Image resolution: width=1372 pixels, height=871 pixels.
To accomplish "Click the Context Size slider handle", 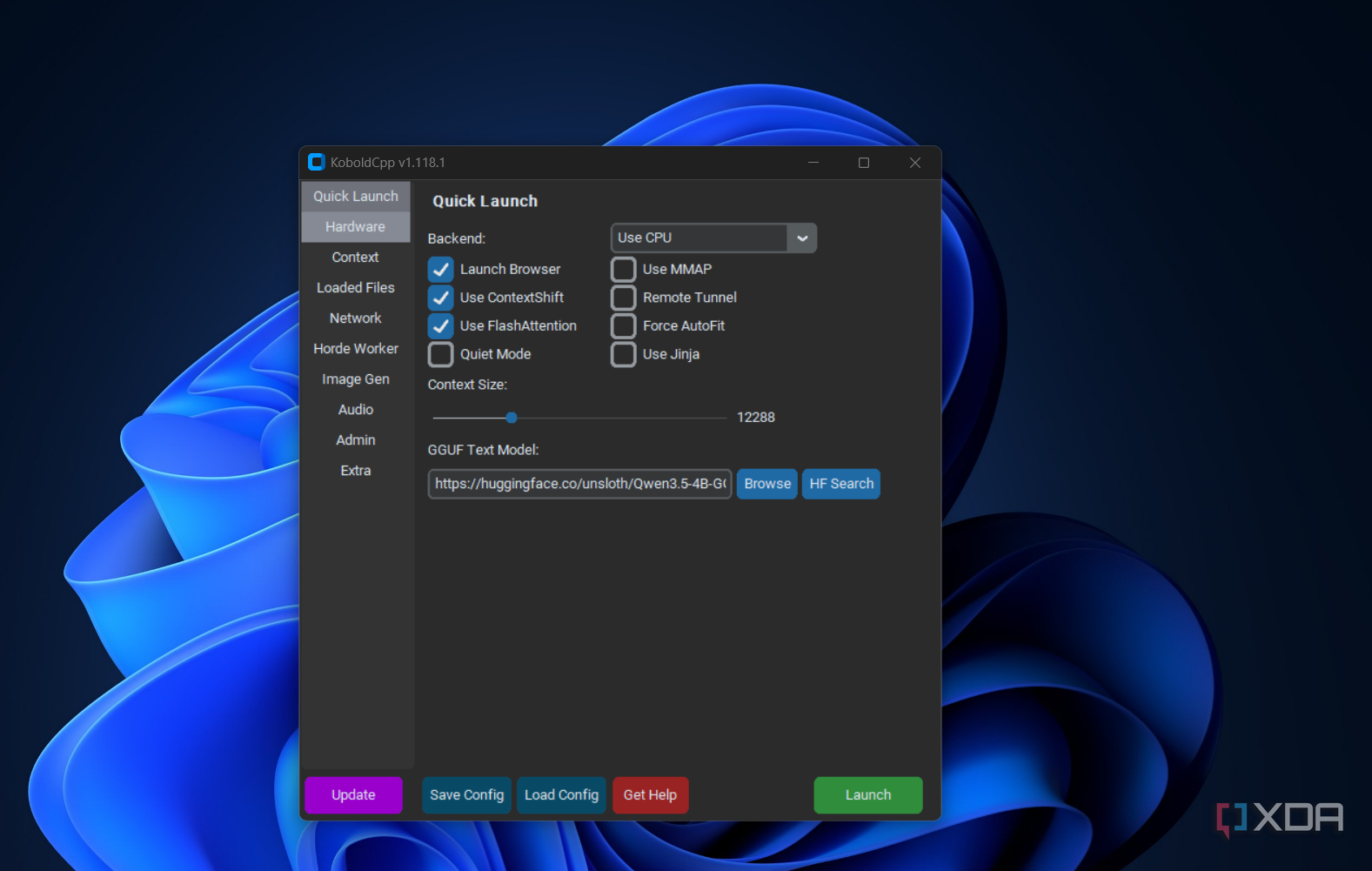I will click(x=512, y=418).
